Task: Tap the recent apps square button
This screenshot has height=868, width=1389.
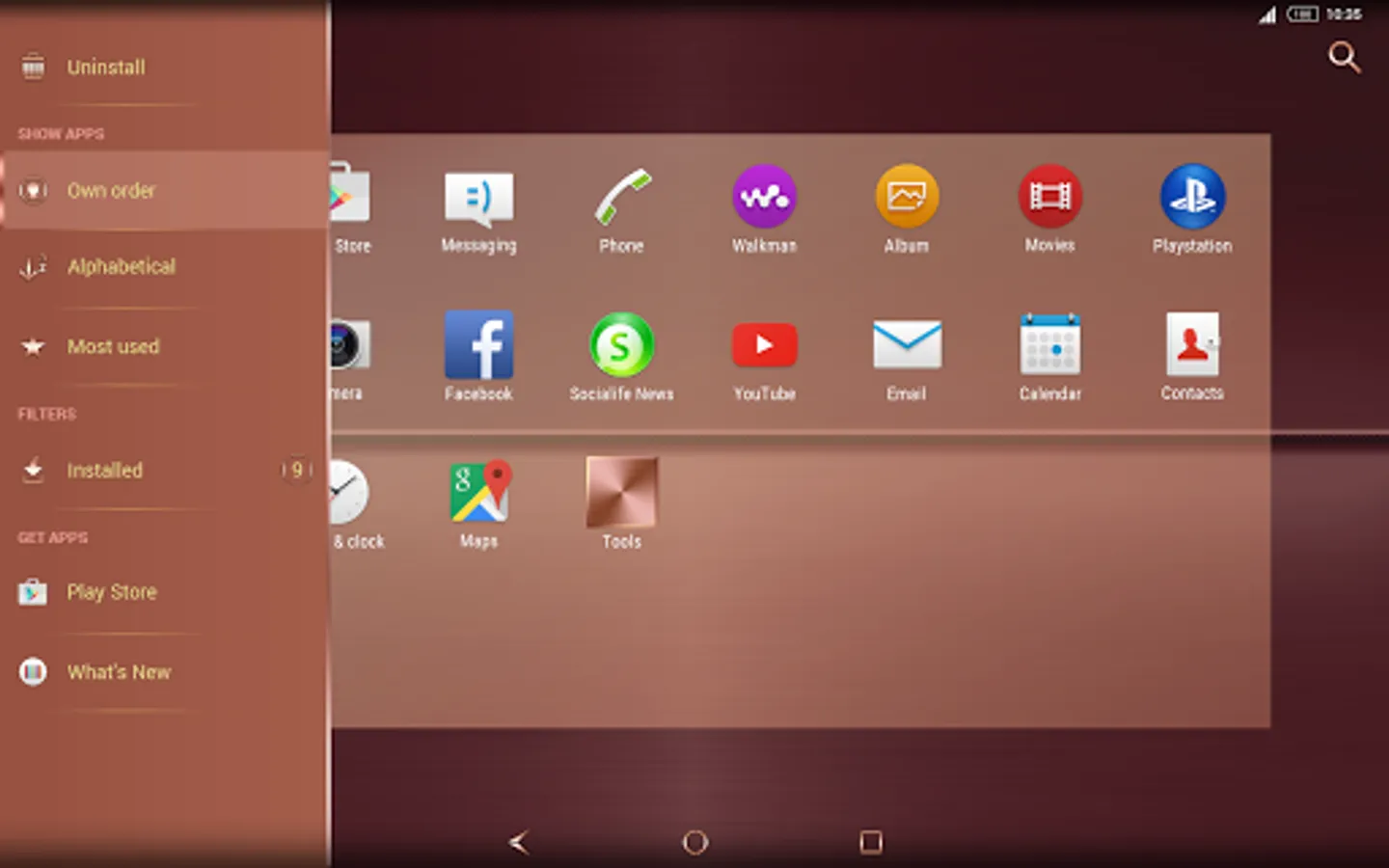Action: [870, 842]
